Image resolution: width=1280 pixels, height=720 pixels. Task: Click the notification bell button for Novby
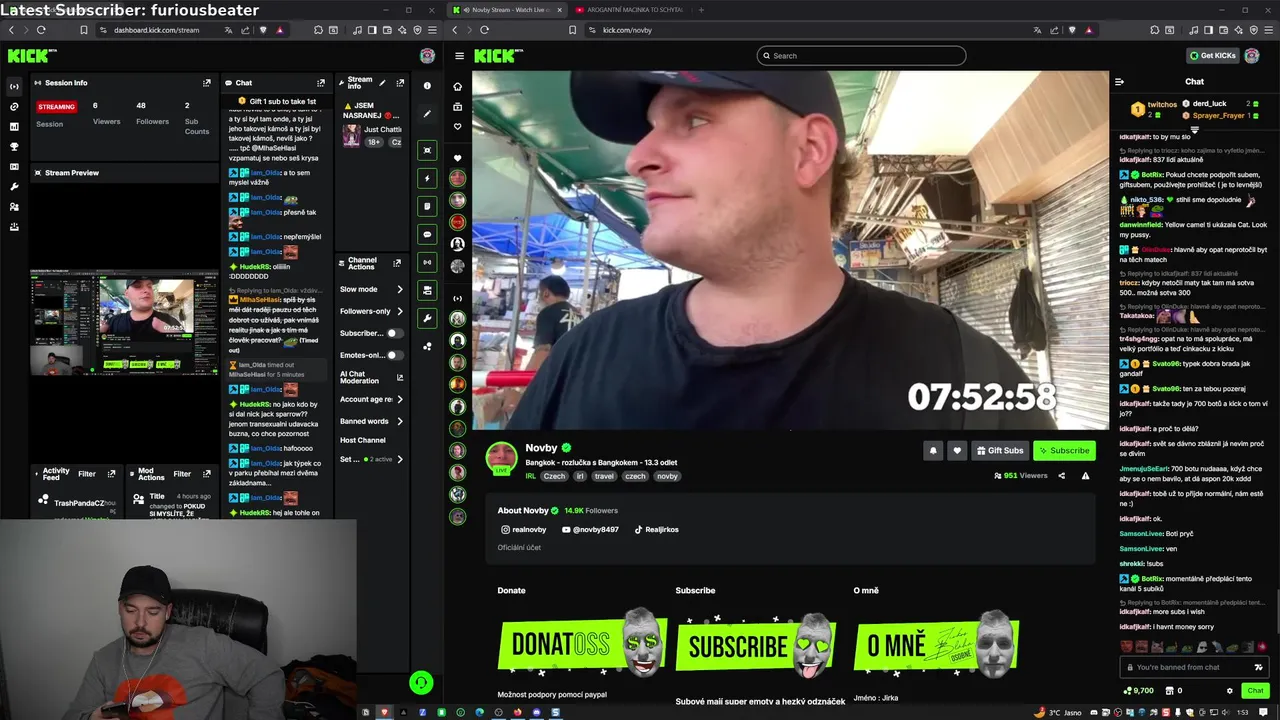(x=933, y=451)
